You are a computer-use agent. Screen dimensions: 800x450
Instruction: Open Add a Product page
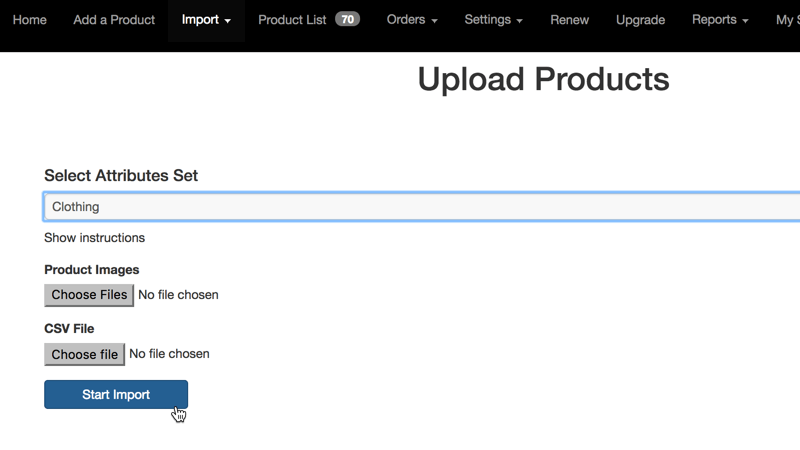click(x=114, y=20)
